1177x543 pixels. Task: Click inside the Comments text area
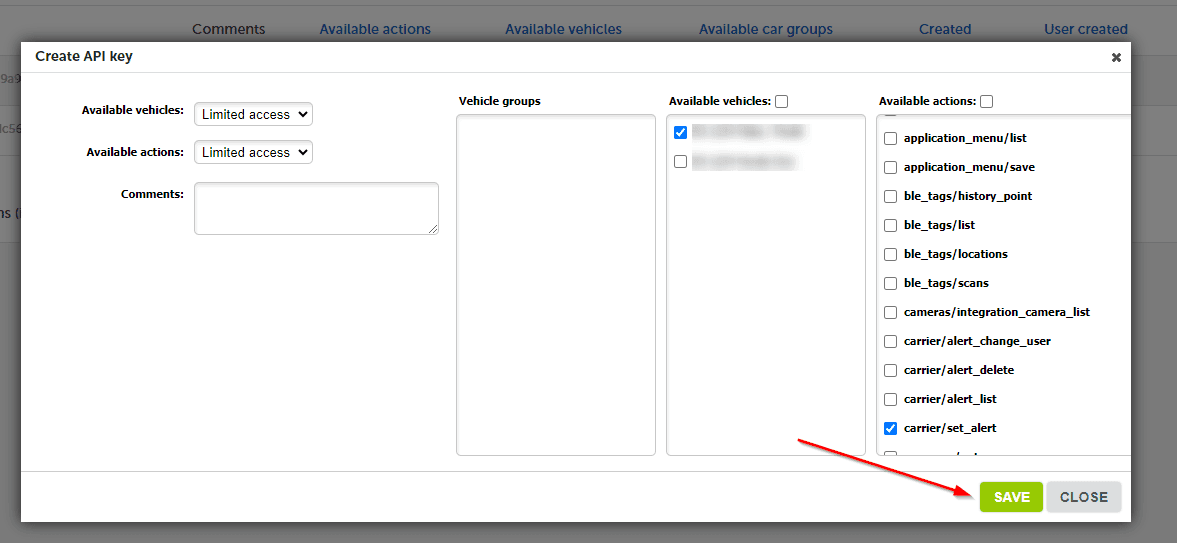click(x=316, y=208)
